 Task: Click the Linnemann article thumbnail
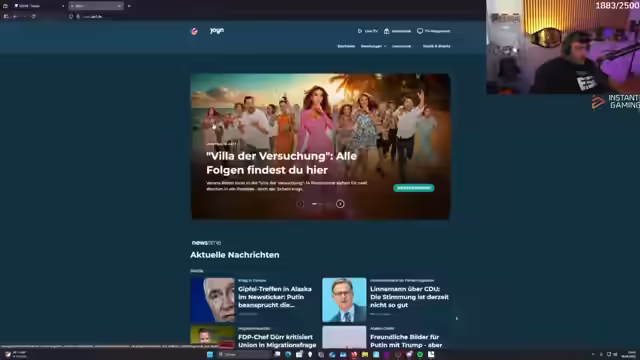pos(344,300)
